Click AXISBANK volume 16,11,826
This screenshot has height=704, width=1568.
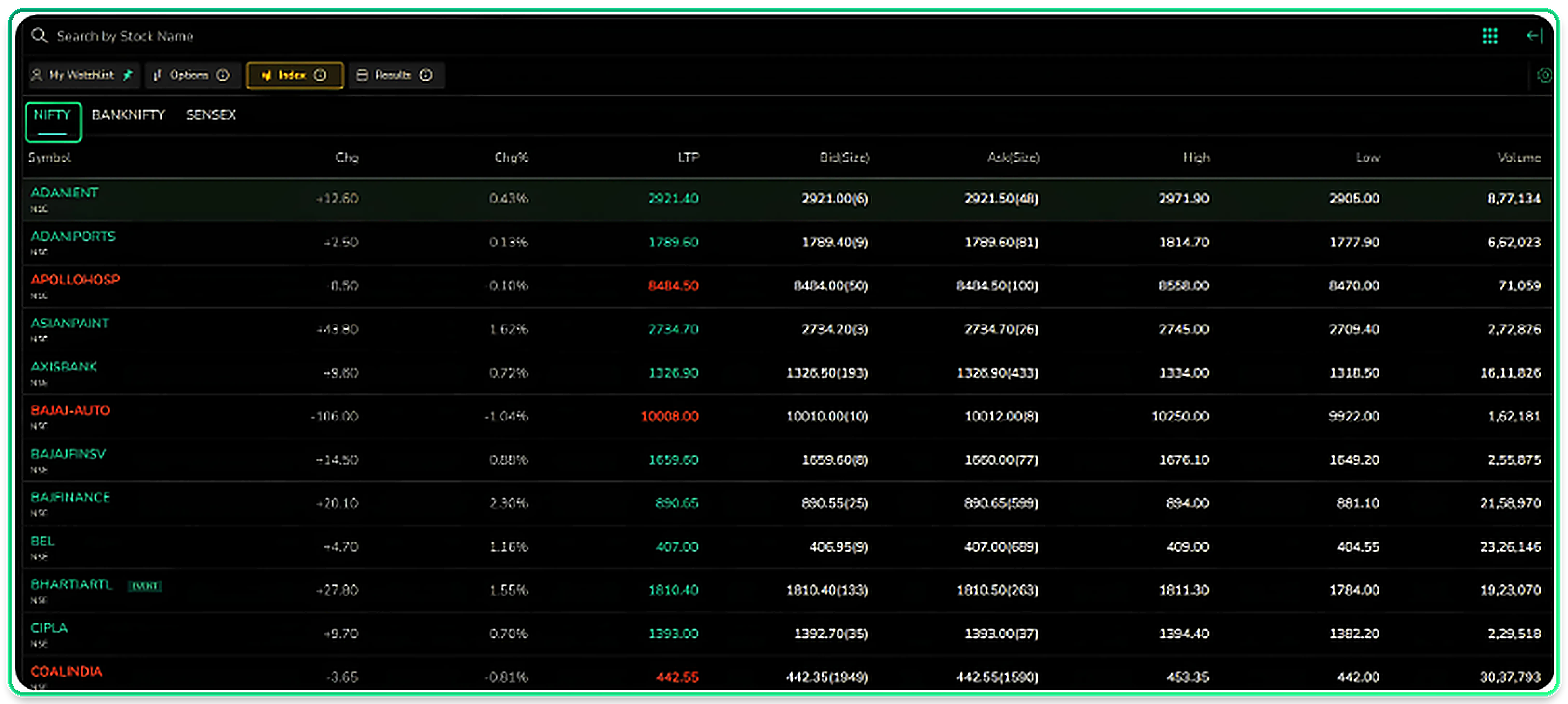[1511, 372]
